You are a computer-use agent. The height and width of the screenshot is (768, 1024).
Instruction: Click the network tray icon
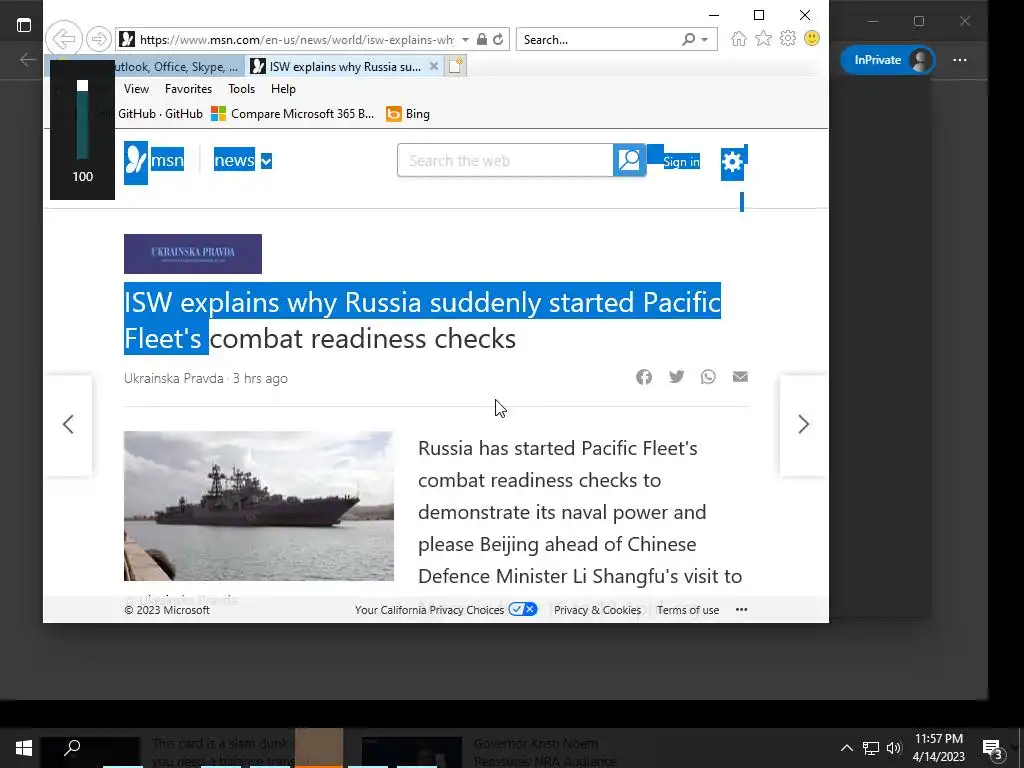871,748
